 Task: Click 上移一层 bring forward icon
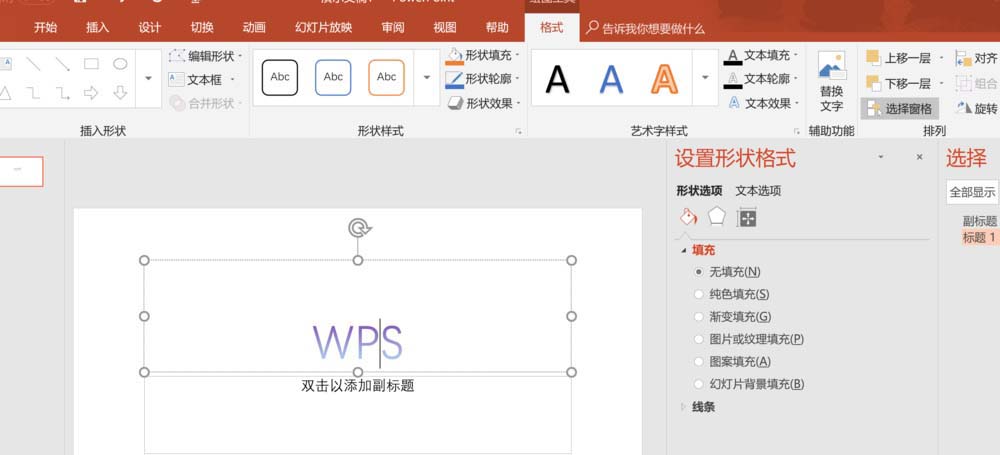coord(873,58)
